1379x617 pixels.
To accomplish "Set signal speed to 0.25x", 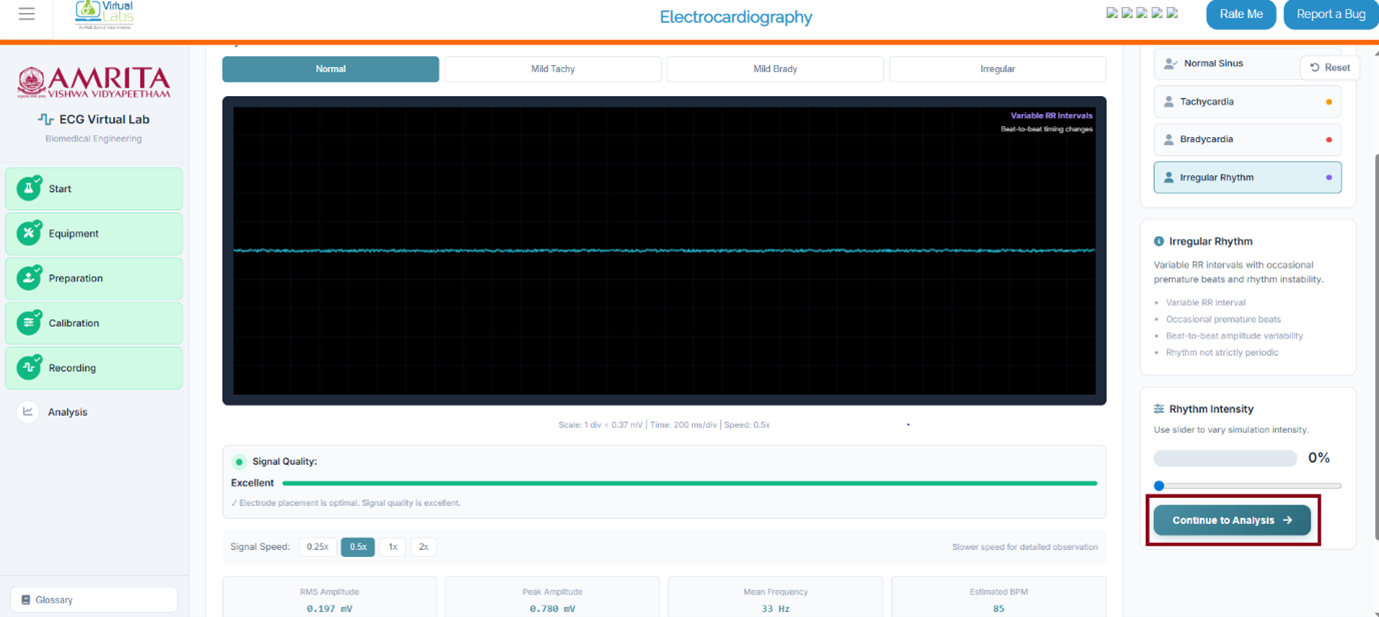I will coord(317,547).
